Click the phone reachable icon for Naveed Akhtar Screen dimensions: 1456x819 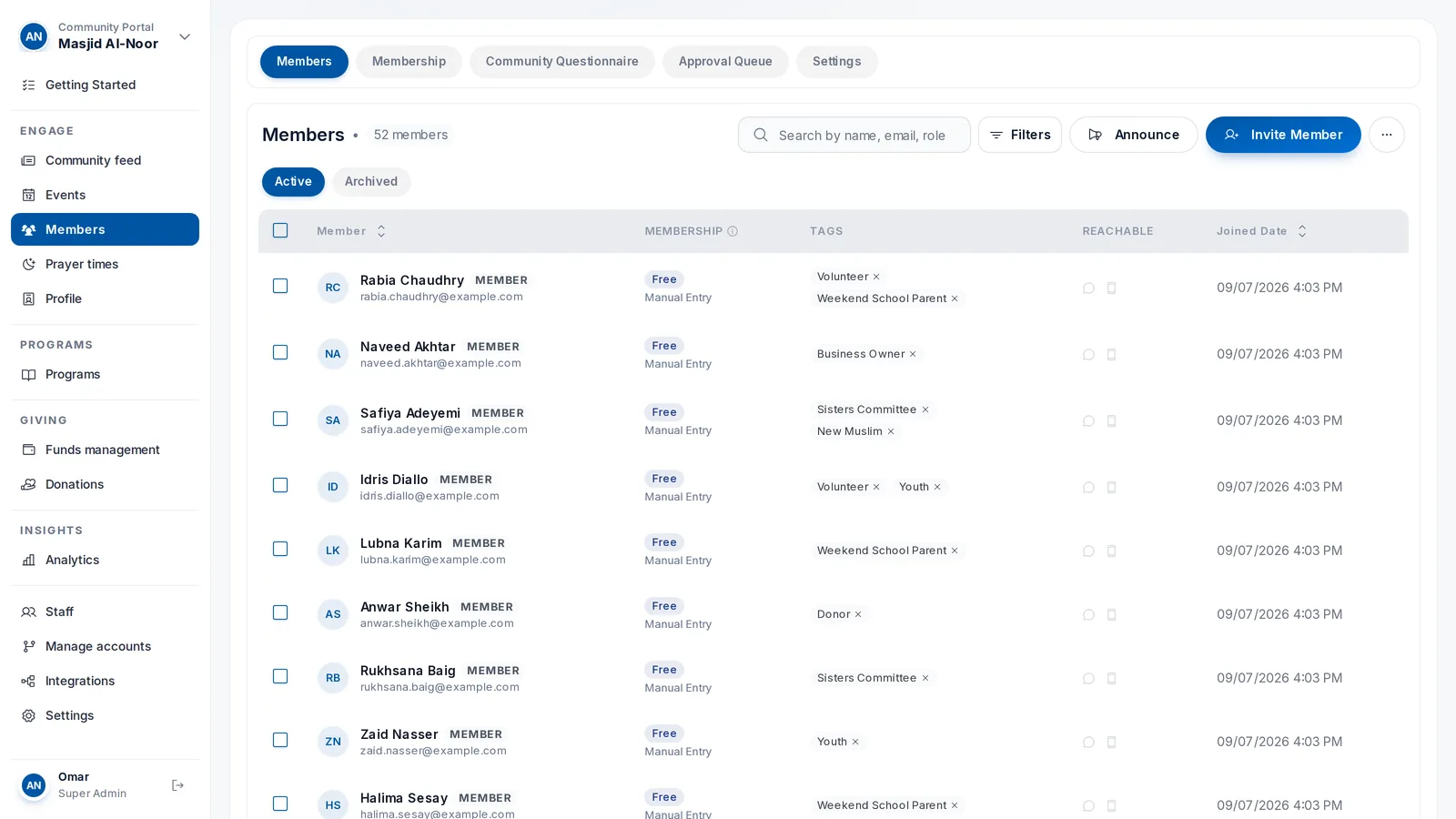pyautogui.click(x=1111, y=354)
